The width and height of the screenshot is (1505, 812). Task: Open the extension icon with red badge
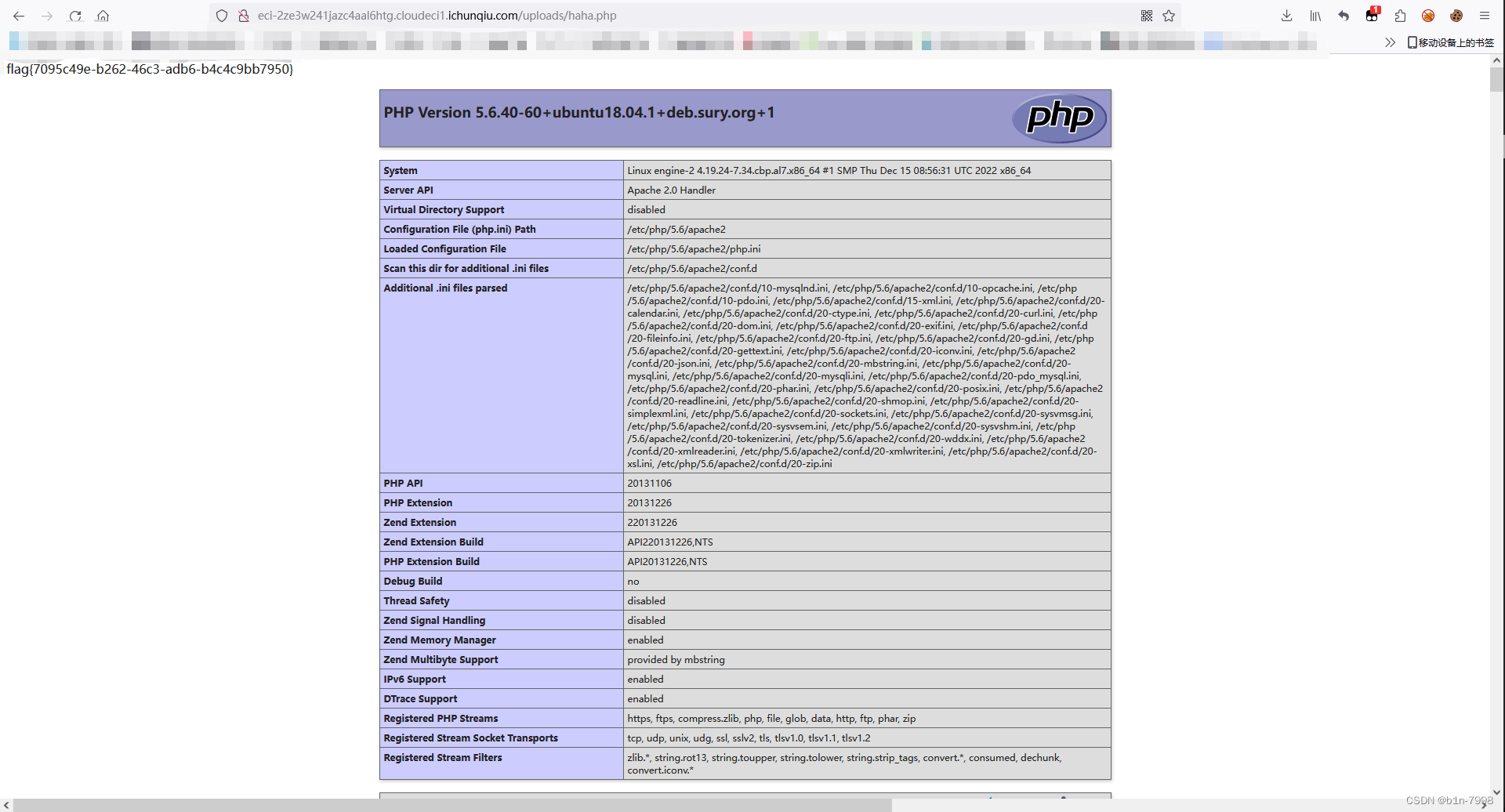point(1372,15)
